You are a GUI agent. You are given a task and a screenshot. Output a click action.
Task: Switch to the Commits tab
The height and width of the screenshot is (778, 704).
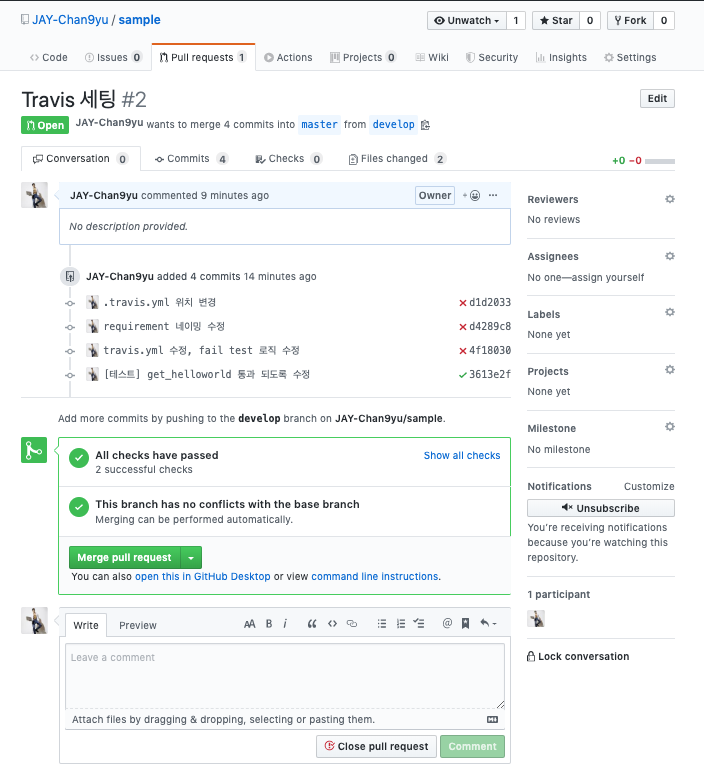[x=192, y=159]
